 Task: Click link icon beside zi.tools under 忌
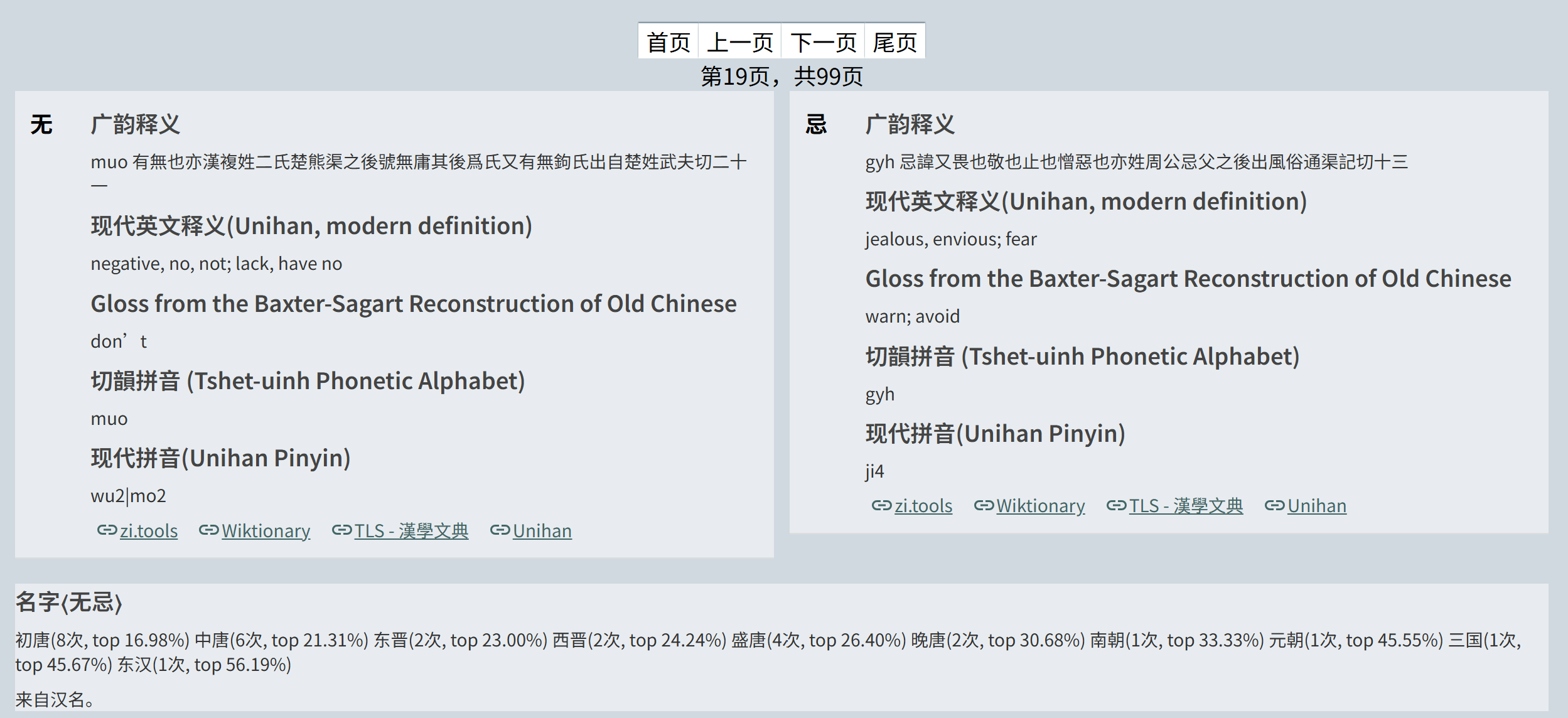(x=882, y=505)
